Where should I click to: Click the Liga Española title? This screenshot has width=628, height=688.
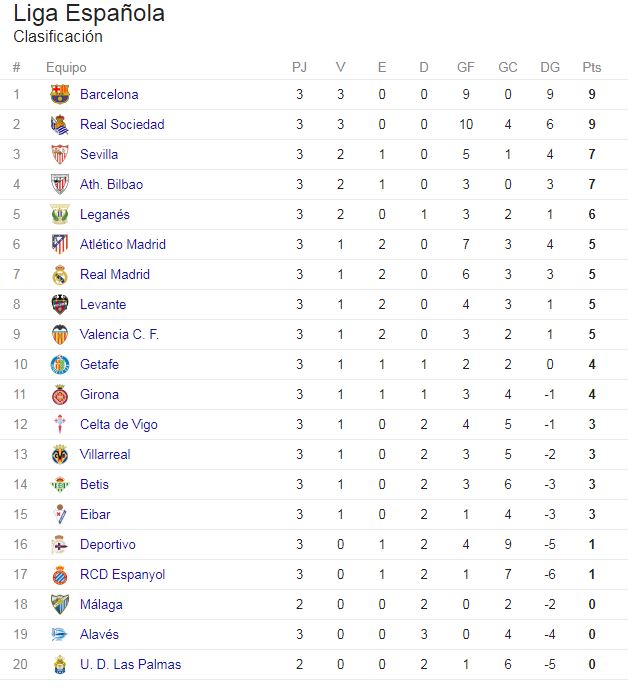(x=89, y=14)
